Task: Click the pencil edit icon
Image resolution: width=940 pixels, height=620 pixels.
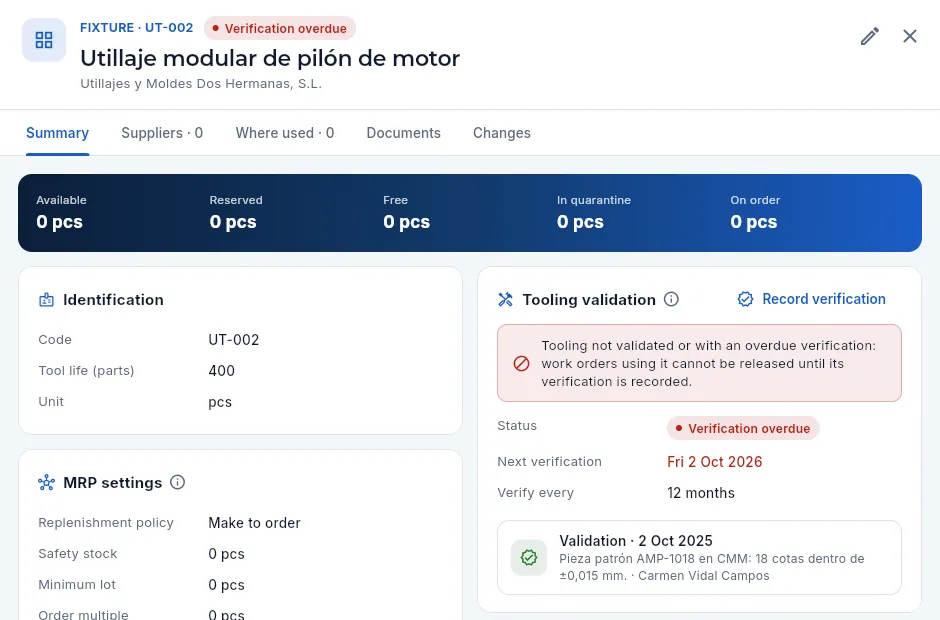Action: coord(870,37)
